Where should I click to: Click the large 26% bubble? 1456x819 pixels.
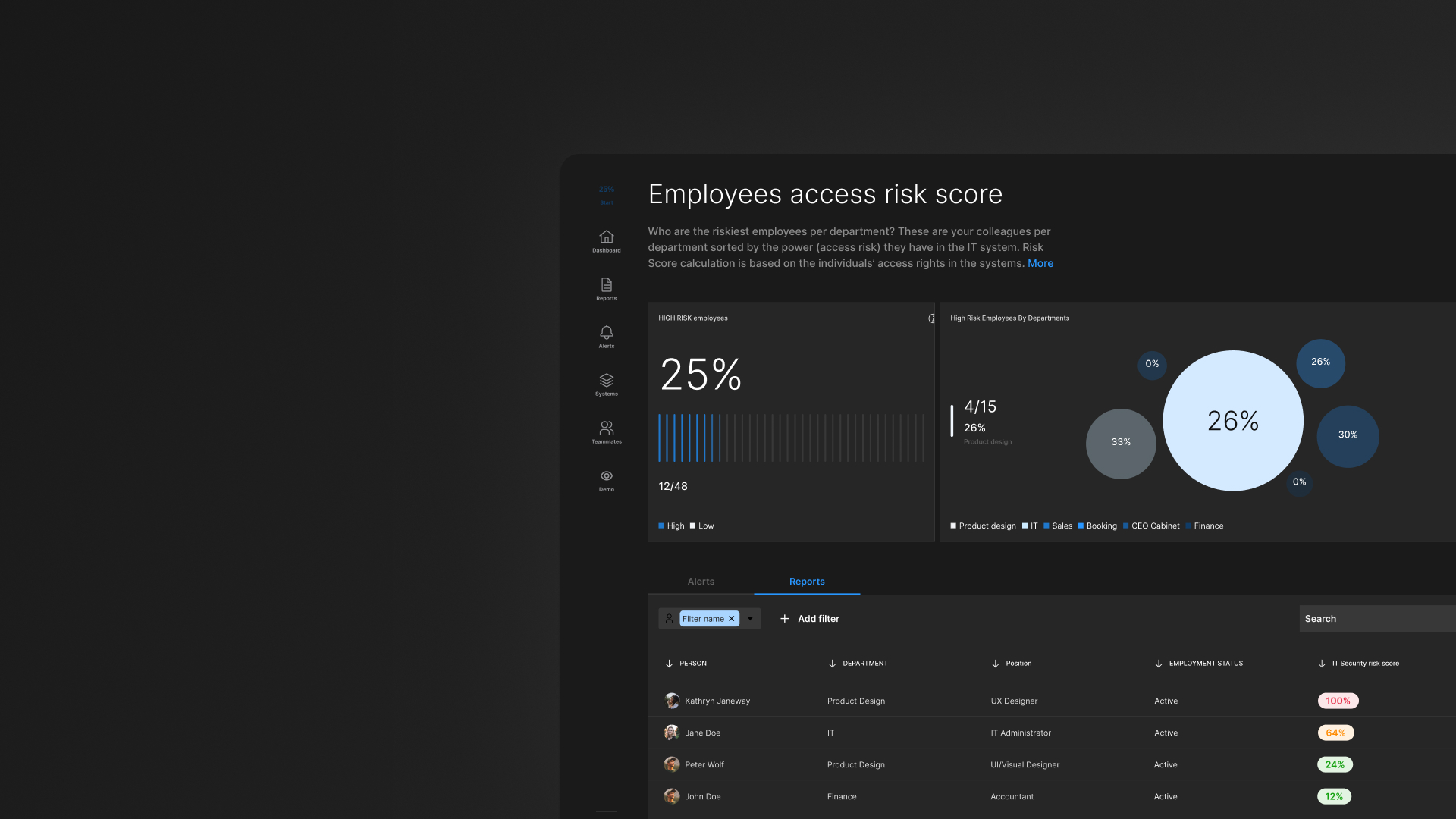pyautogui.click(x=1233, y=421)
